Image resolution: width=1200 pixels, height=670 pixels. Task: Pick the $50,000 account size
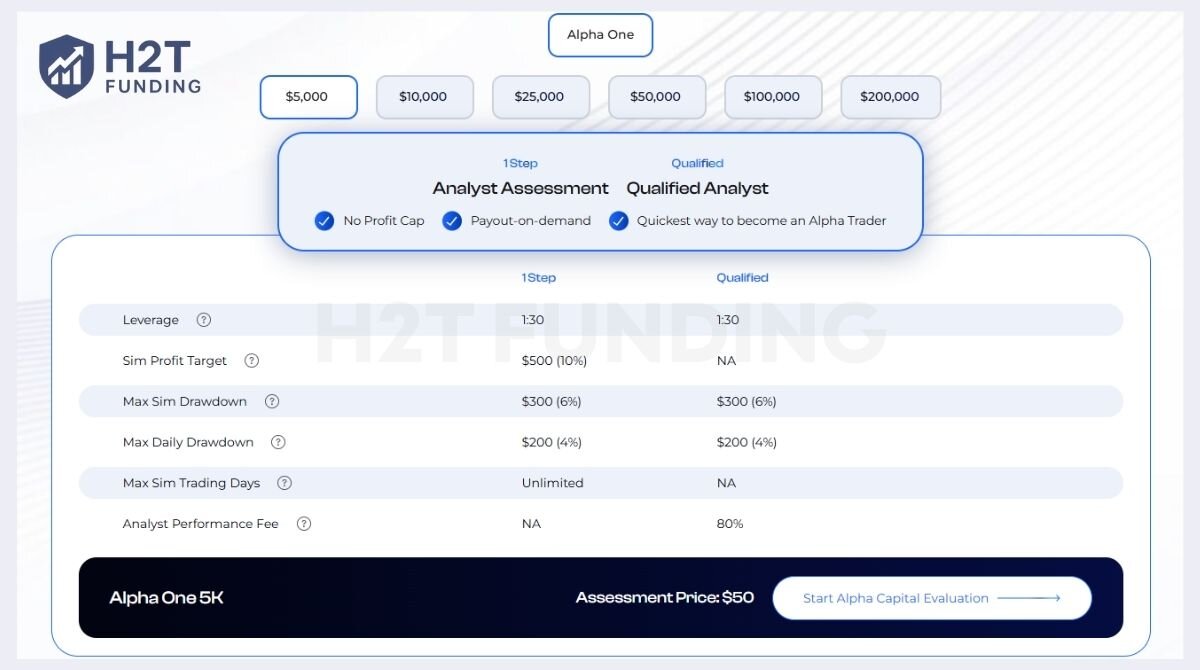coord(656,97)
